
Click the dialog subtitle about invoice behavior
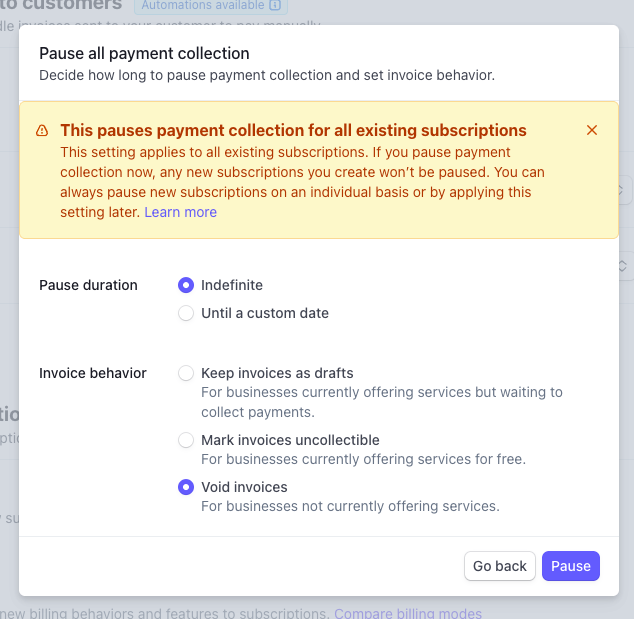click(x=267, y=74)
